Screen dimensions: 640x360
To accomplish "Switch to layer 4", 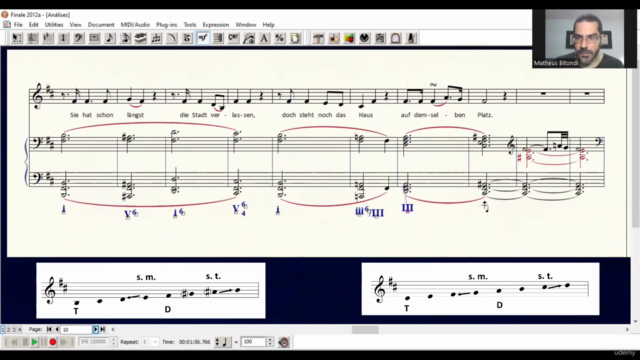I will pyautogui.click(x=19, y=329).
